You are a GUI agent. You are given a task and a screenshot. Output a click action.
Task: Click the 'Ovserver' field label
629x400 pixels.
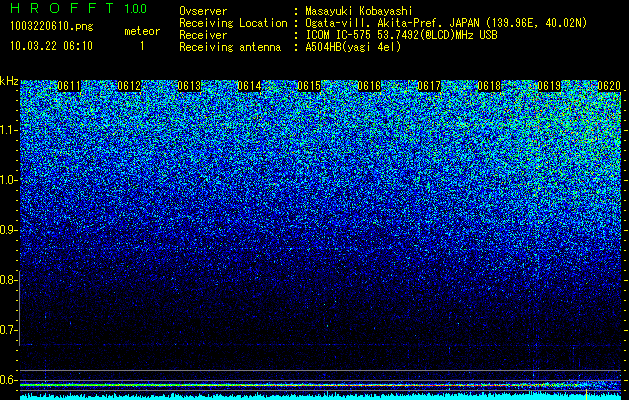pyautogui.click(x=203, y=11)
